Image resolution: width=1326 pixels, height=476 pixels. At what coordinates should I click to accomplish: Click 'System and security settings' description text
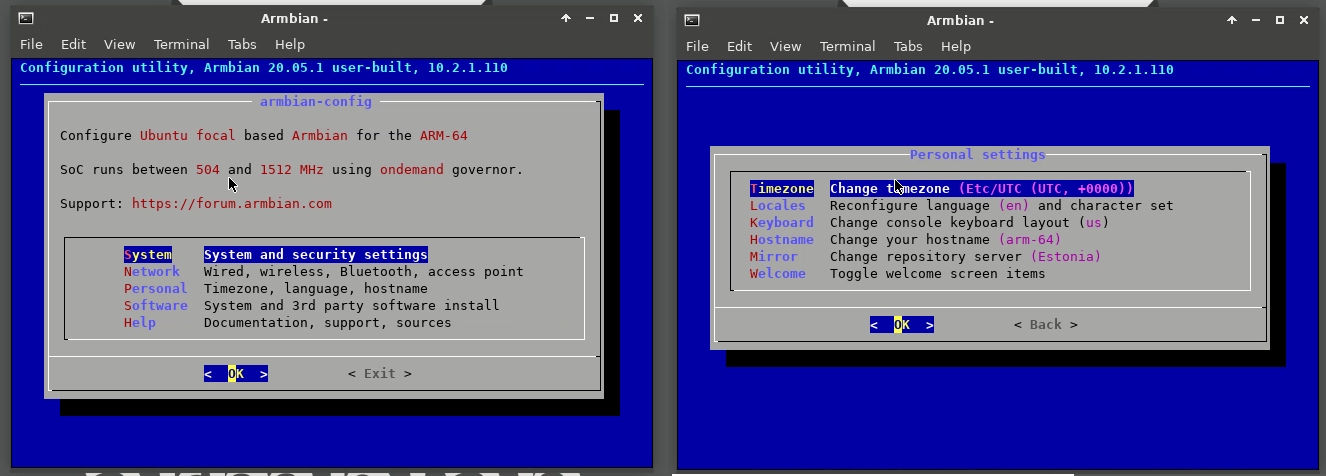[316, 254]
